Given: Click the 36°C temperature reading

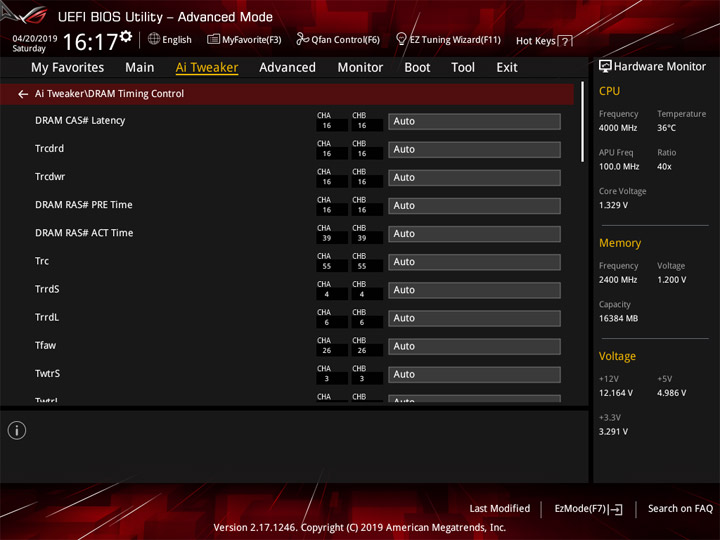Looking at the screenshot, I should coord(666,128).
